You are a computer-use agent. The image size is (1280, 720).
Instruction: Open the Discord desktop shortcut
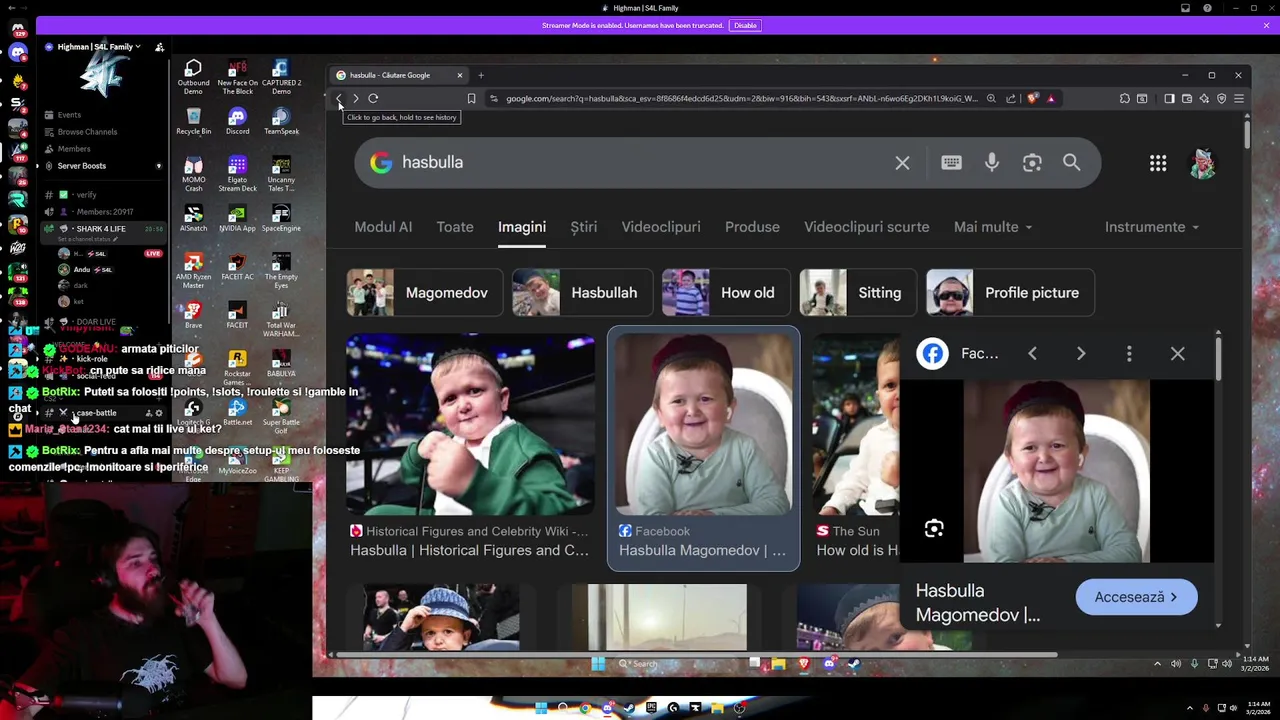[x=237, y=122]
